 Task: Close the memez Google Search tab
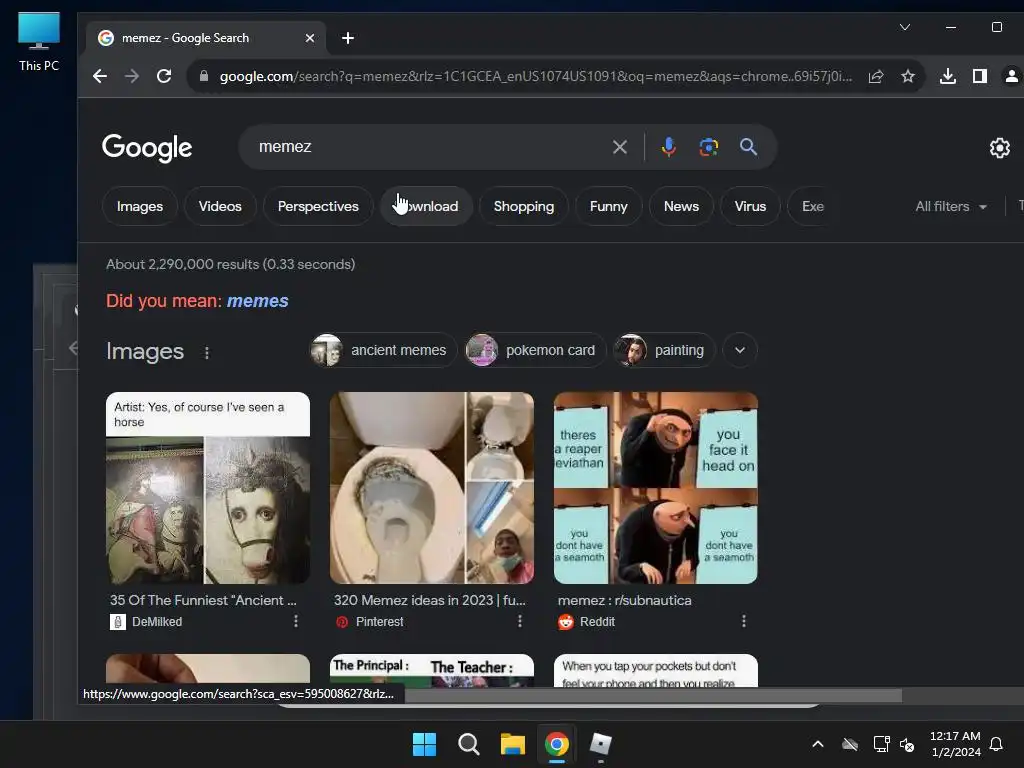pos(310,38)
